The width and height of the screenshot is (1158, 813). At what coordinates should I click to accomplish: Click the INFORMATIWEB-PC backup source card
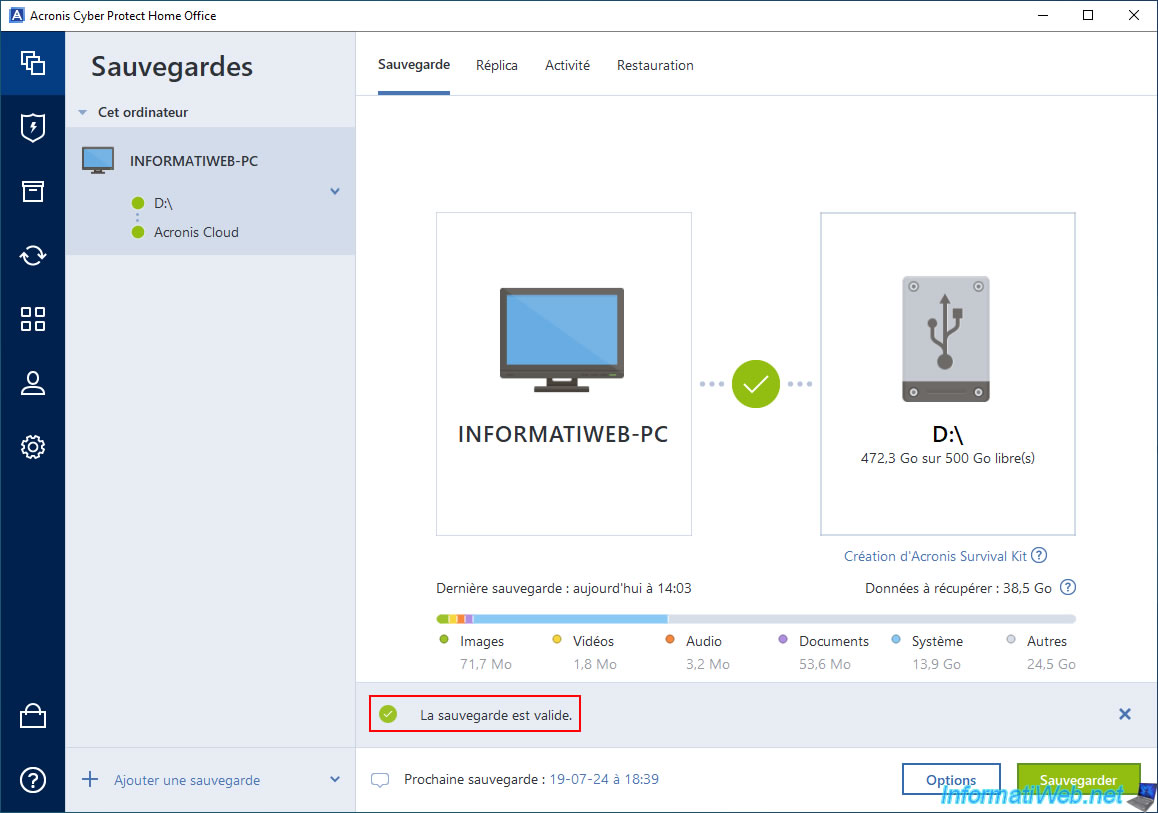tap(563, 374)
